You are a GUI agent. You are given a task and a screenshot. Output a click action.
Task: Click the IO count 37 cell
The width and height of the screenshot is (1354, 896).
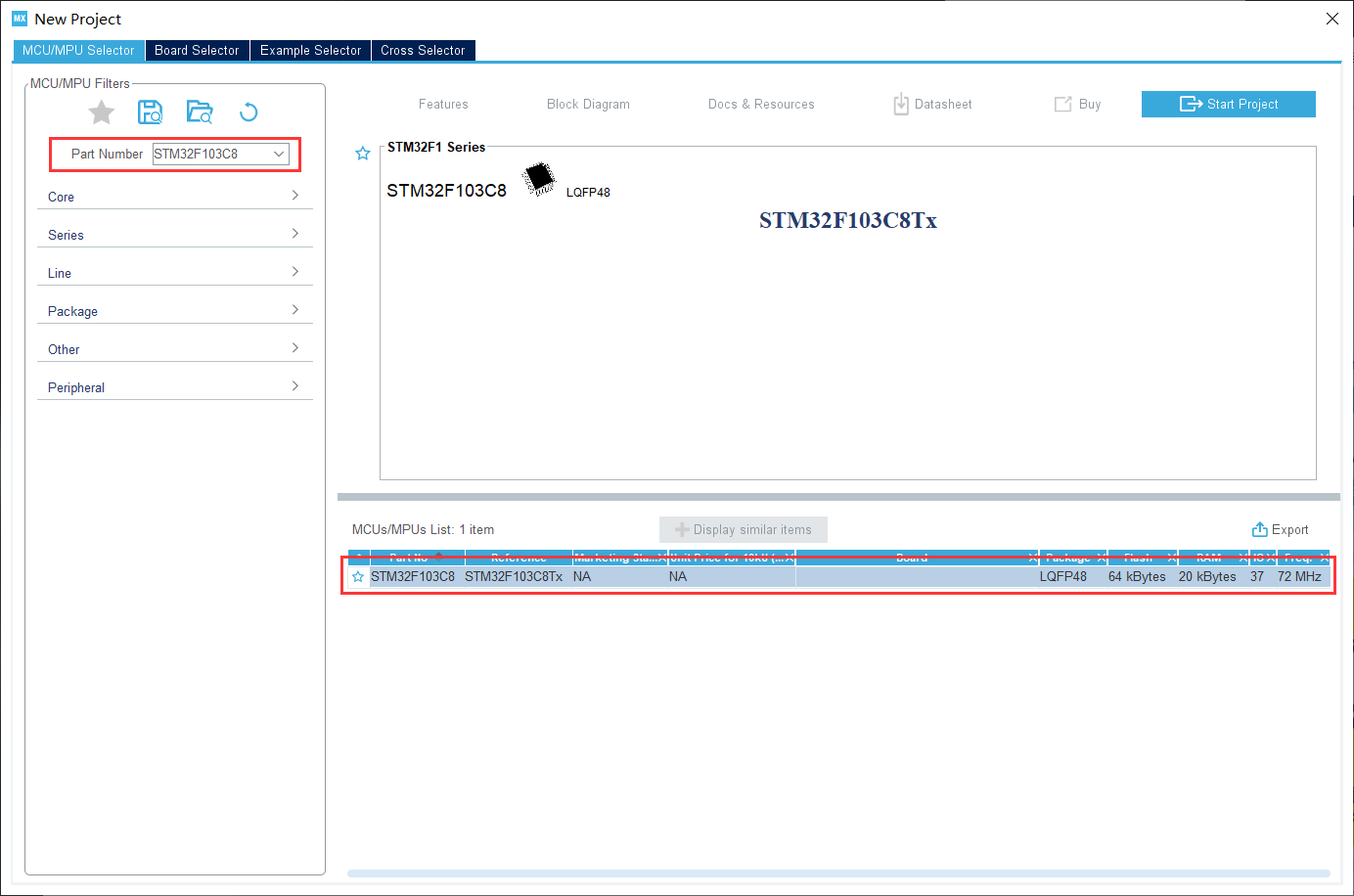tap(1257, 577)
